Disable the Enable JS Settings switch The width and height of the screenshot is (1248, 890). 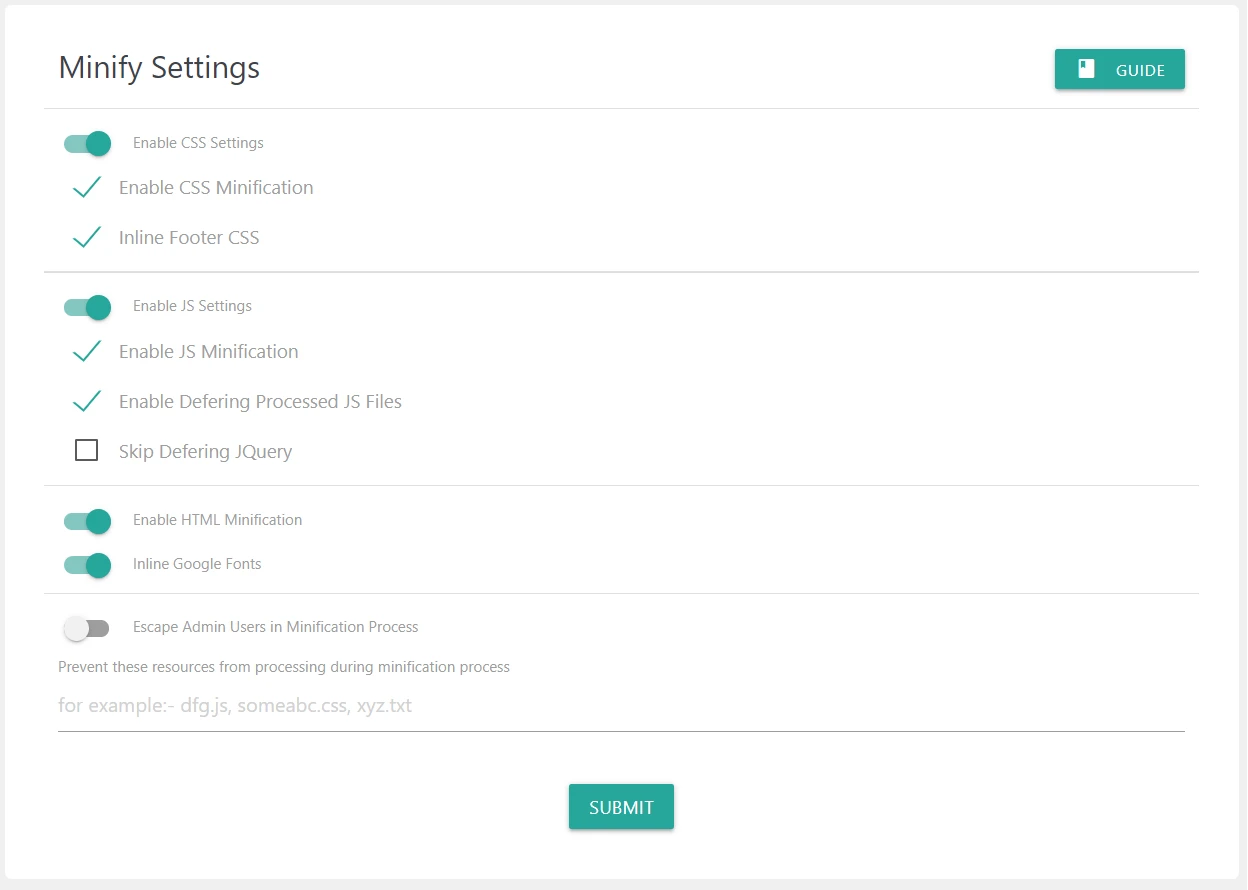87,307
